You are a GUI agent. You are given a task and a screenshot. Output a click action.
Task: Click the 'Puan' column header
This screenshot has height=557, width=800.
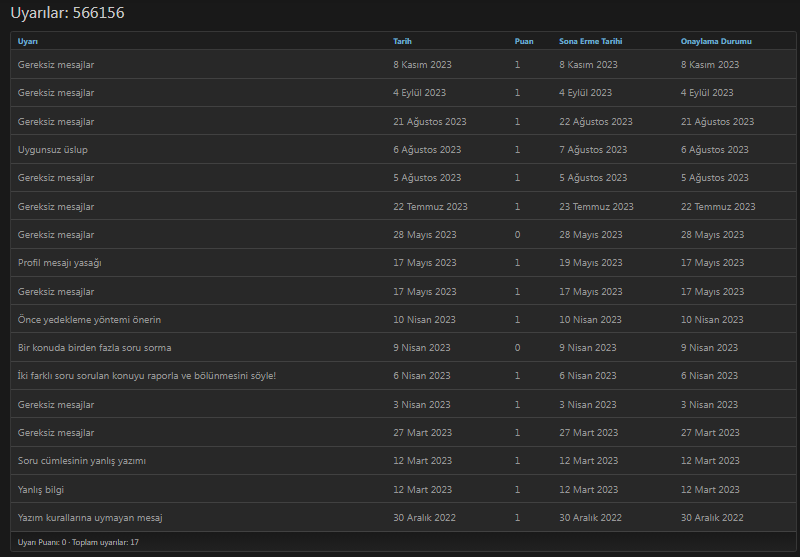tap(524, 41)
